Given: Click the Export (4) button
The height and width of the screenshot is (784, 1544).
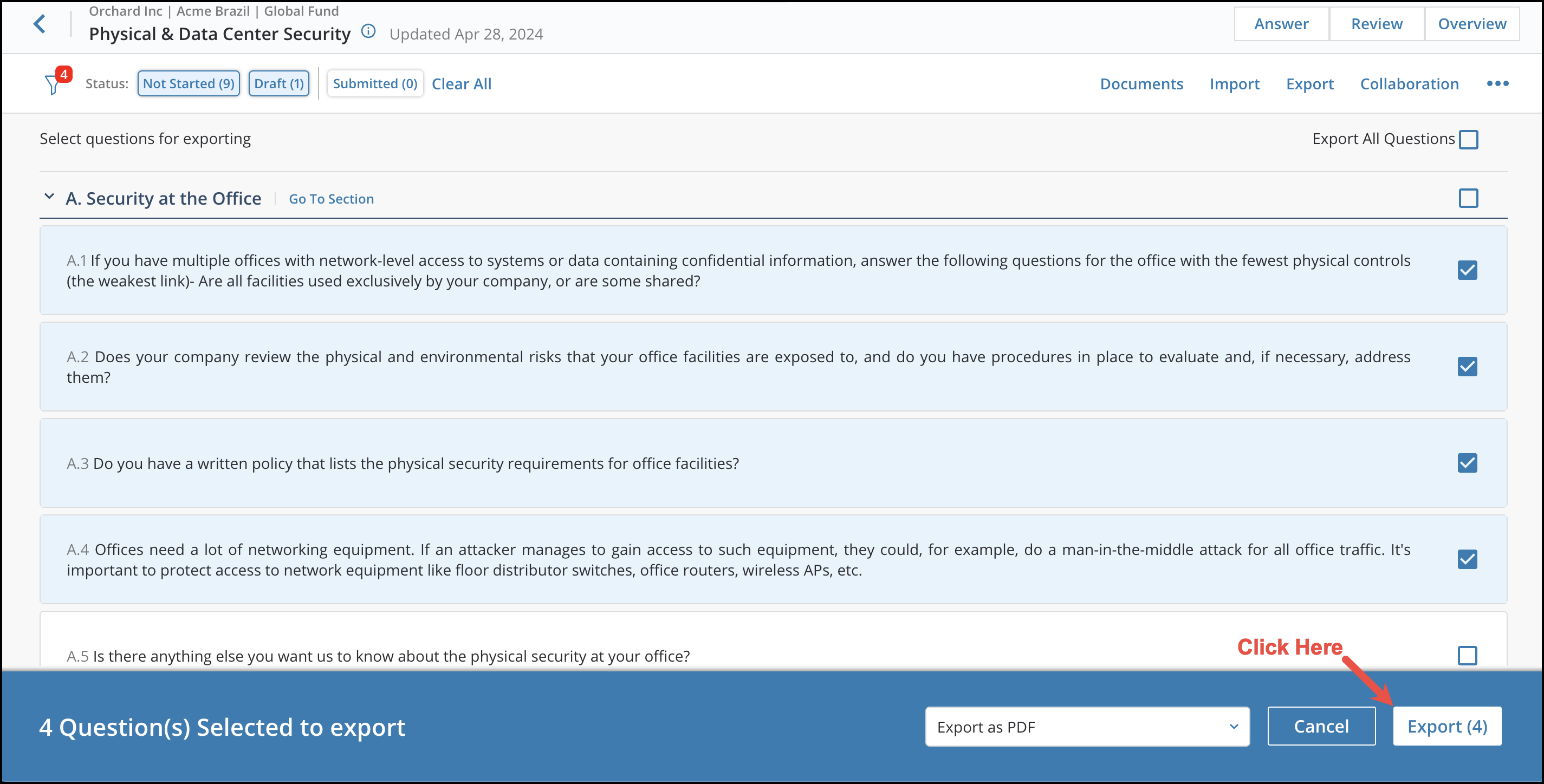Looking at the screenshot, I should pos(1447,726).
